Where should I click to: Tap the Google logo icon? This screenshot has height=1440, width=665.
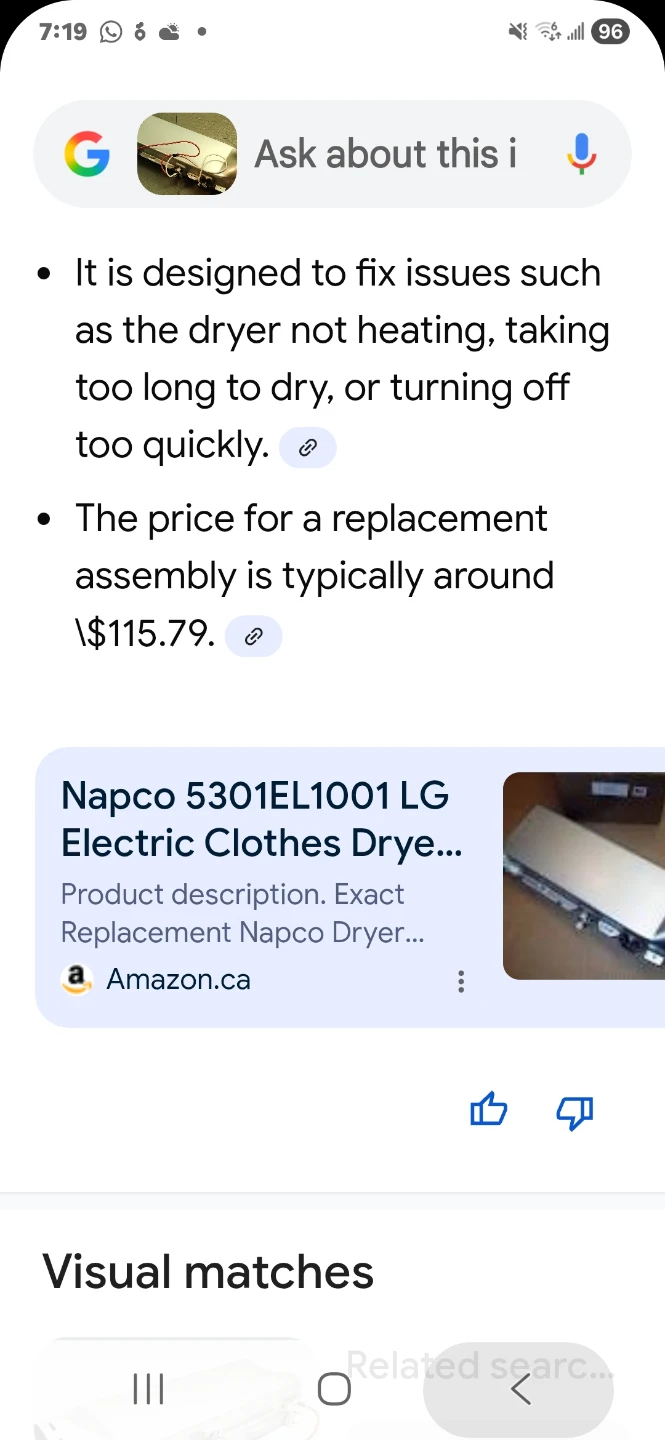(87, 154)
